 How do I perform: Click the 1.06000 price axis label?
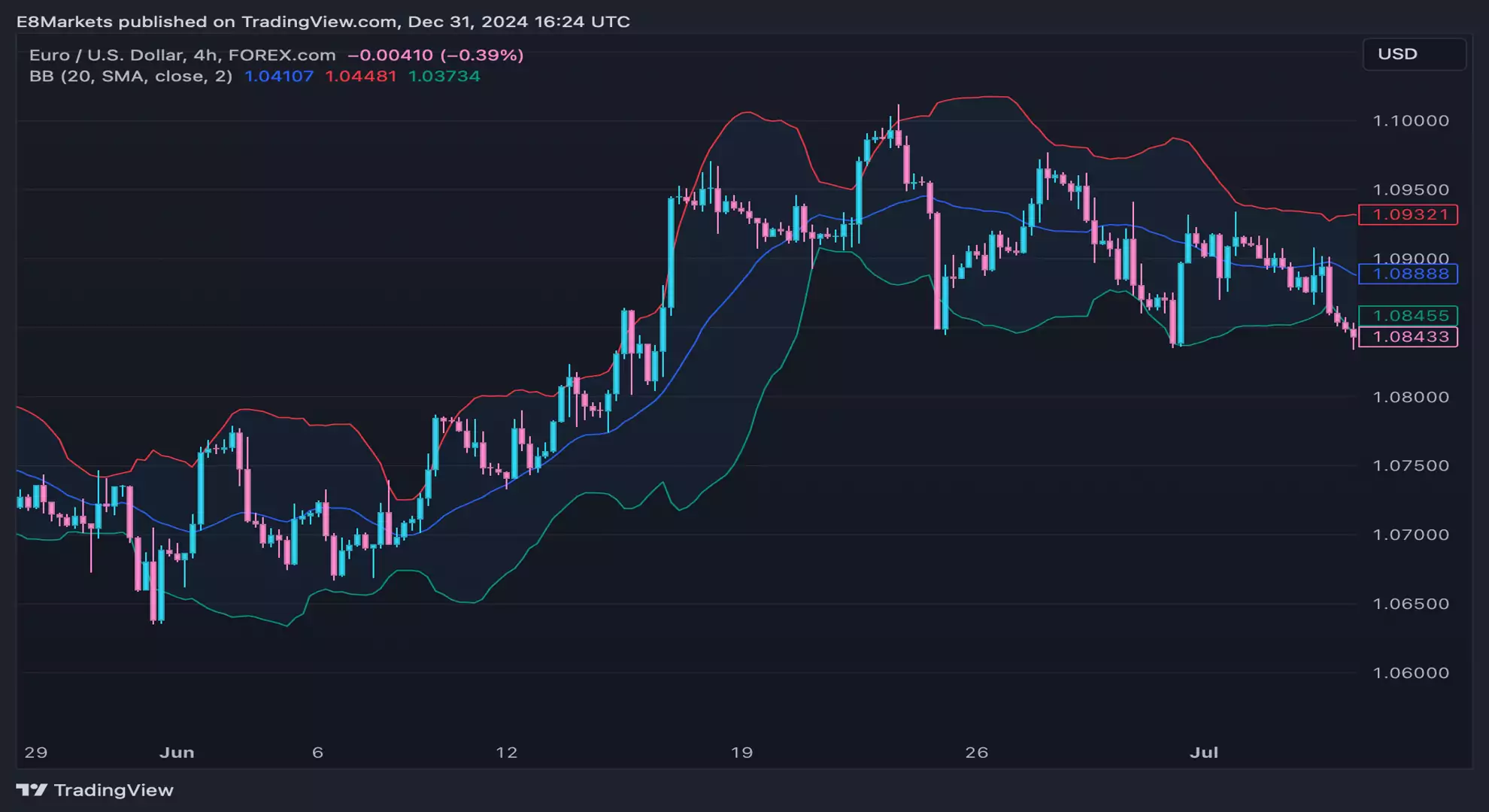click(1411, 673)
